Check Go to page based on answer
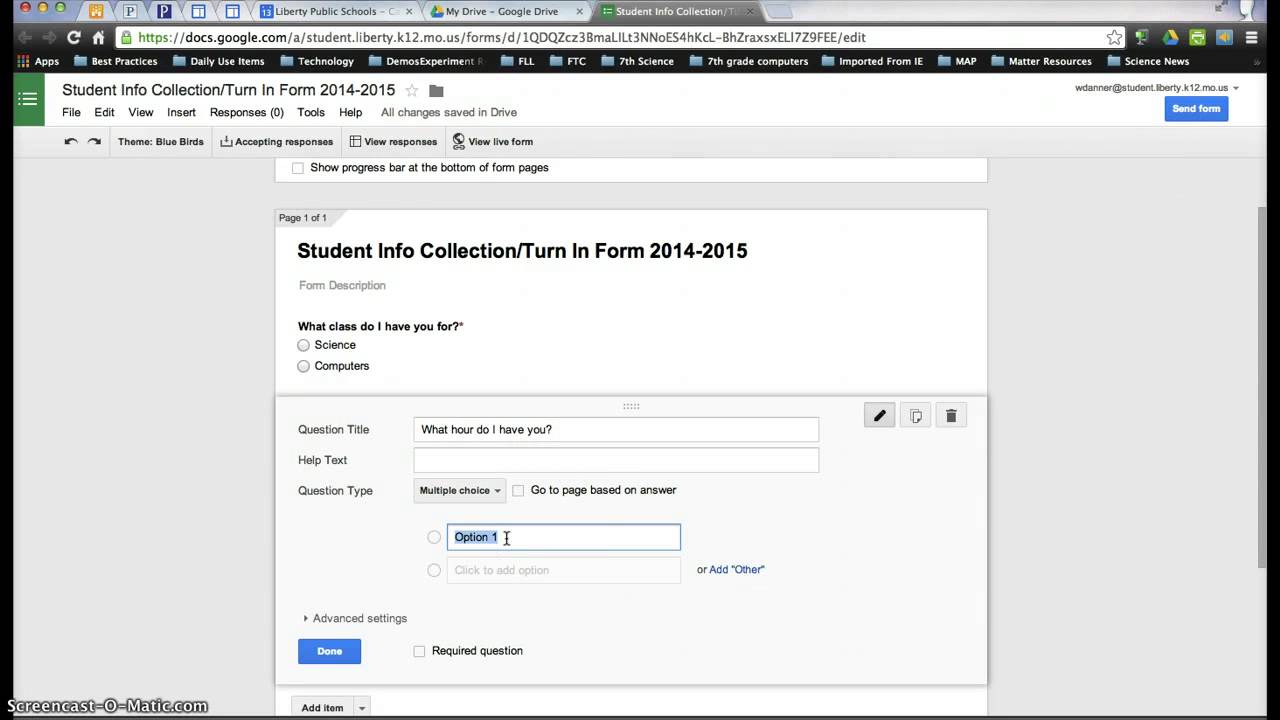 [518, 491]
